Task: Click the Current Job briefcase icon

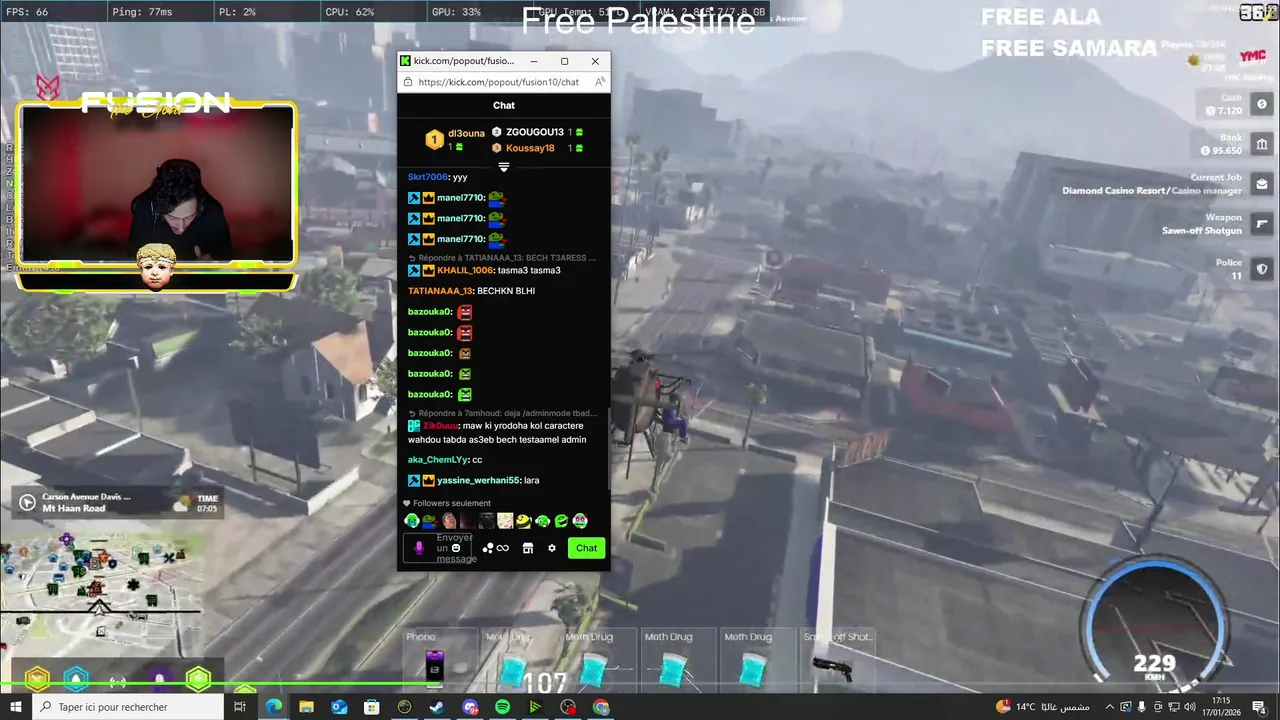Action: [1262, 184]
